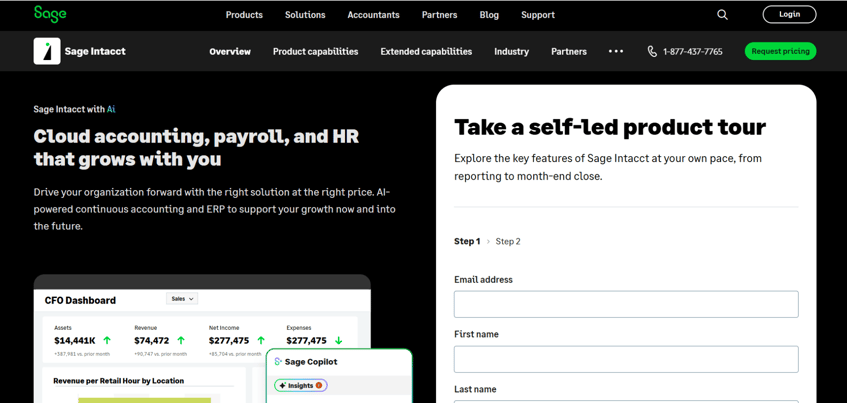
Task: Click the Insights sparkle badge
Action: point(301,385)
